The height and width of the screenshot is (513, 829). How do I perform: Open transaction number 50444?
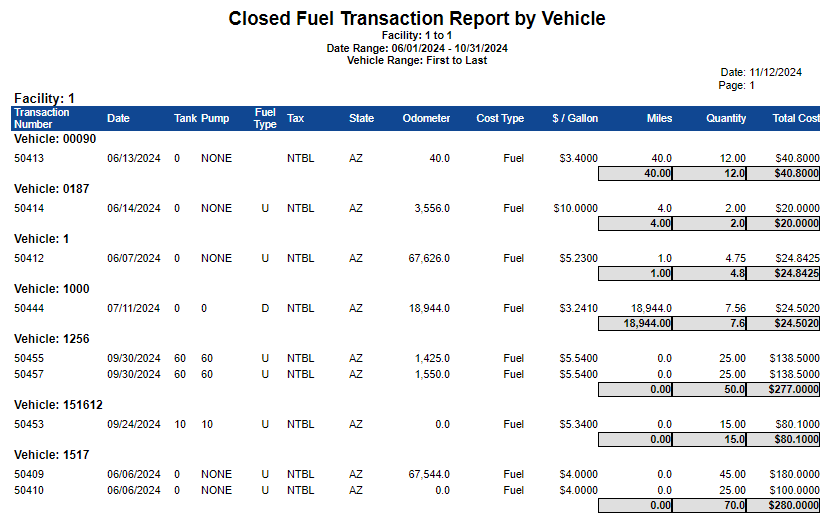[x=29, y=308]
